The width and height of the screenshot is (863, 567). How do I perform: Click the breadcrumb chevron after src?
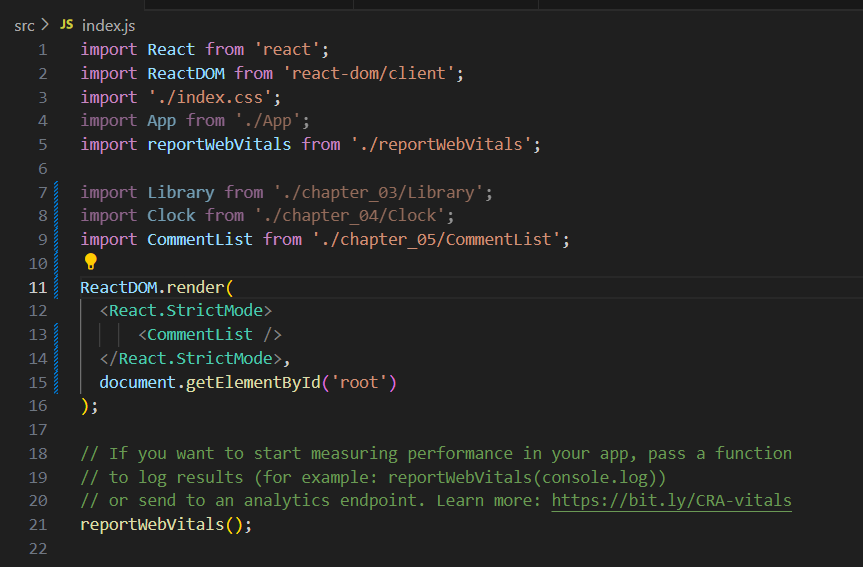click(x=45, y=24)
